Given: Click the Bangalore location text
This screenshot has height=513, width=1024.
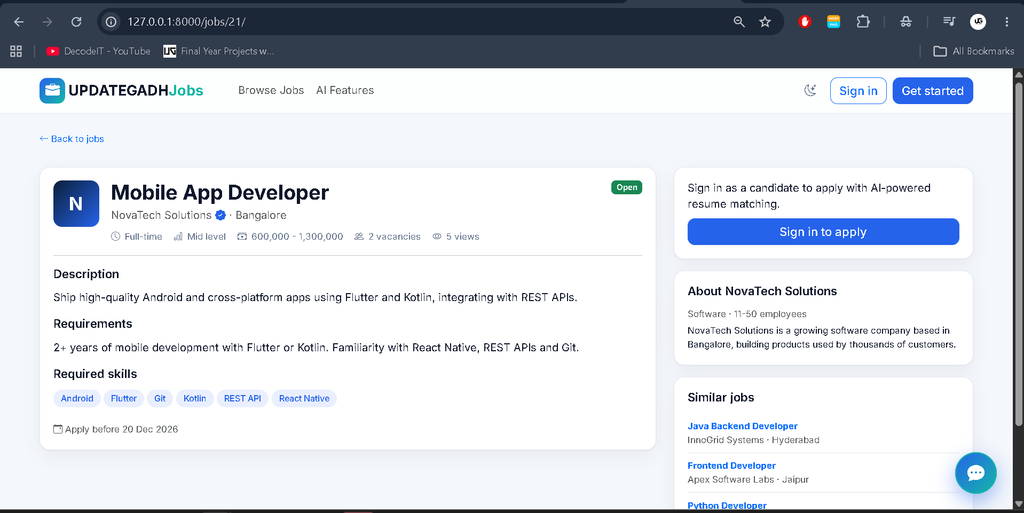Looking at the screenshot, I should (261, 215).
